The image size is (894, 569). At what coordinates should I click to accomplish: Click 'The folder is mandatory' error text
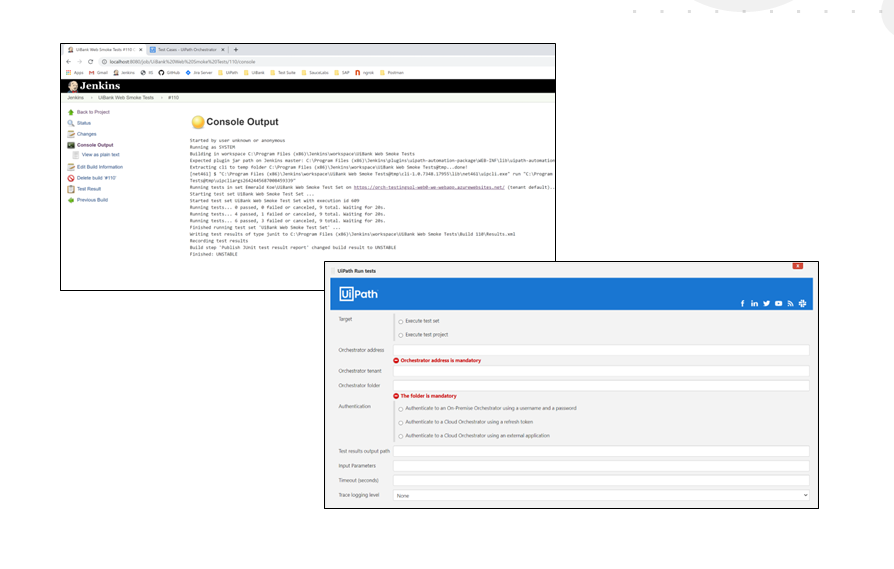click(x=428, y=396)
